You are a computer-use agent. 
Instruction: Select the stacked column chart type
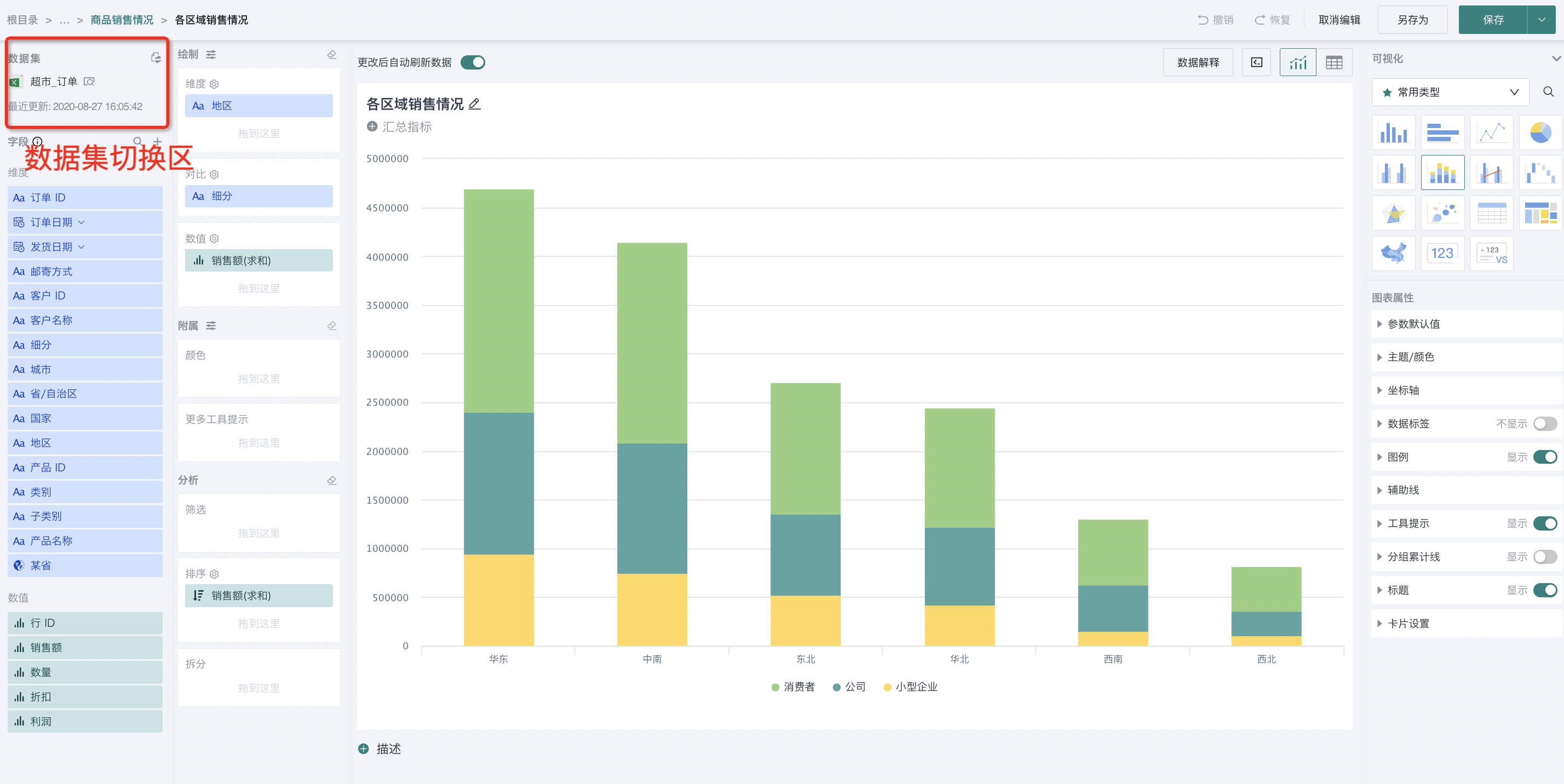pyautogui.click(x=1442, y=173)
